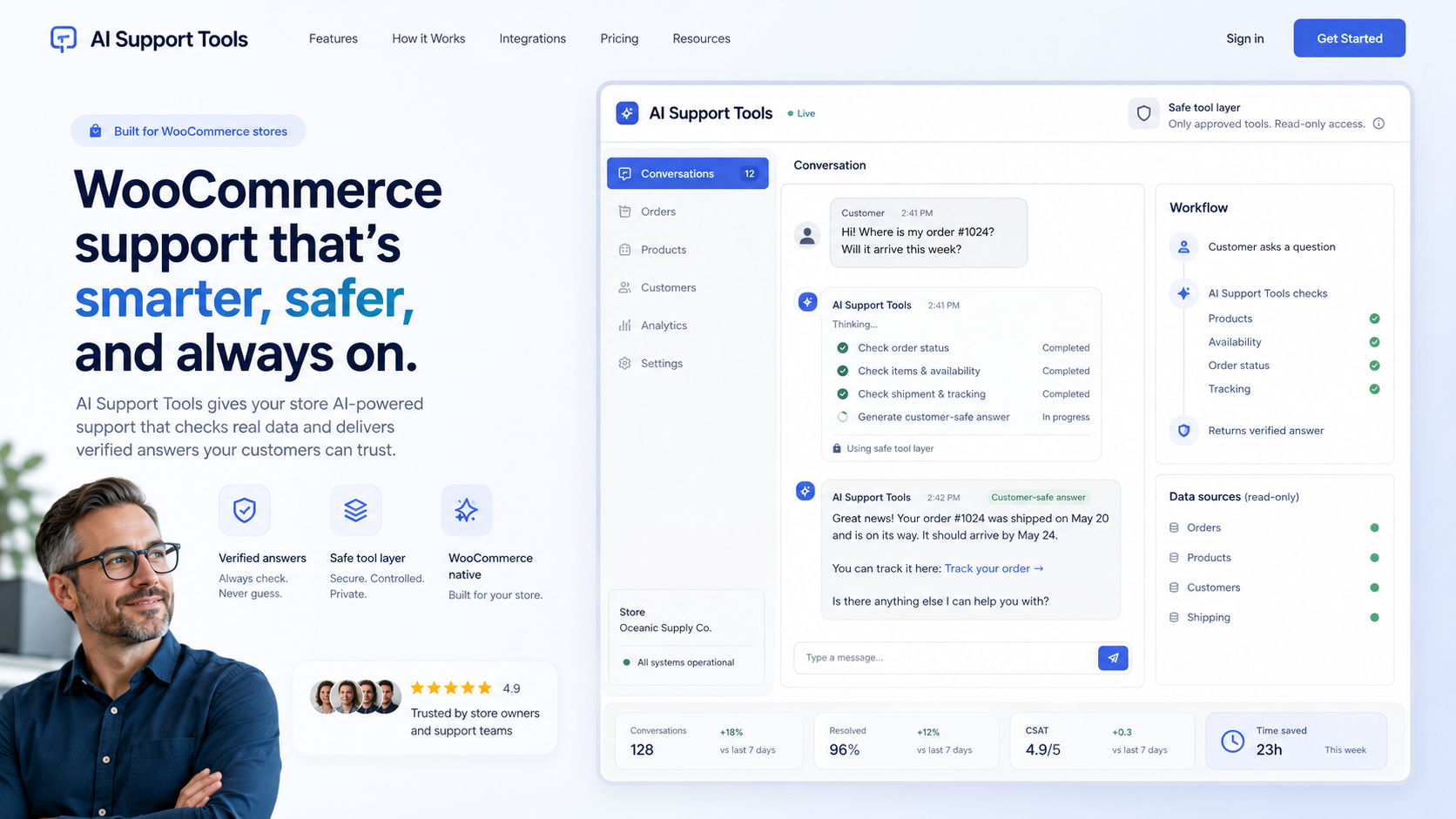
Task: Click the Sign in link
Action: (x=1244, y=38)
